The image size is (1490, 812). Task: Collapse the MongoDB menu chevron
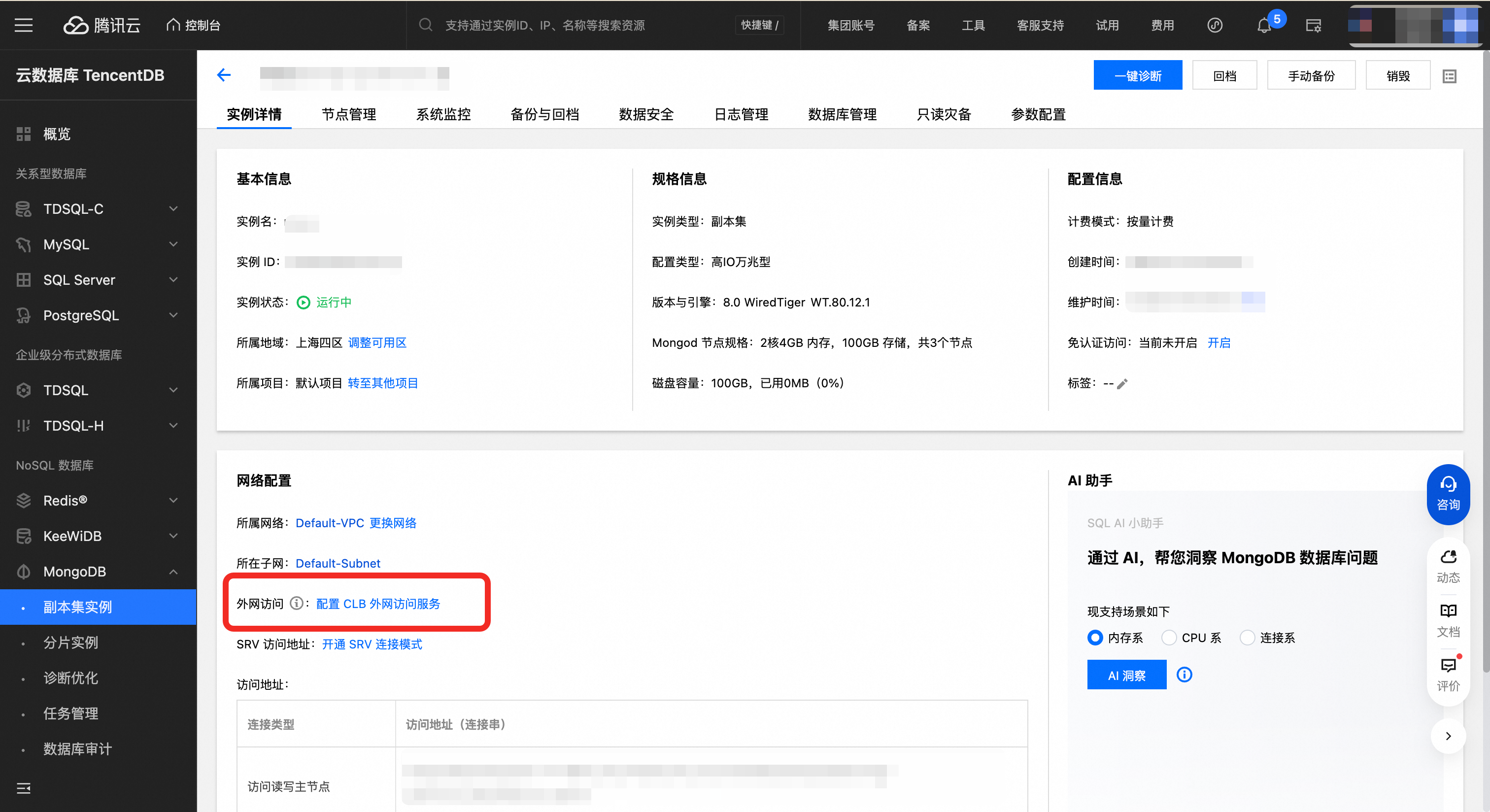tap(173, 572)
